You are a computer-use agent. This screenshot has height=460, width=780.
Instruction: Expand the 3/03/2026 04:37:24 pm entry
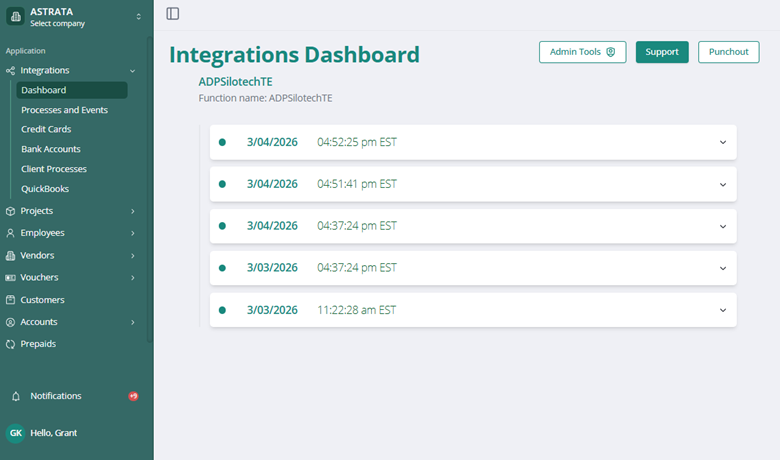[473, 268]
